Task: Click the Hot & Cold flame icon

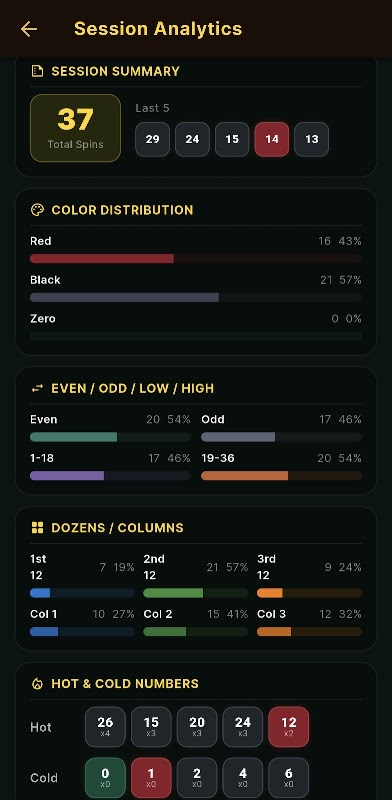Action: pos(37,684)
